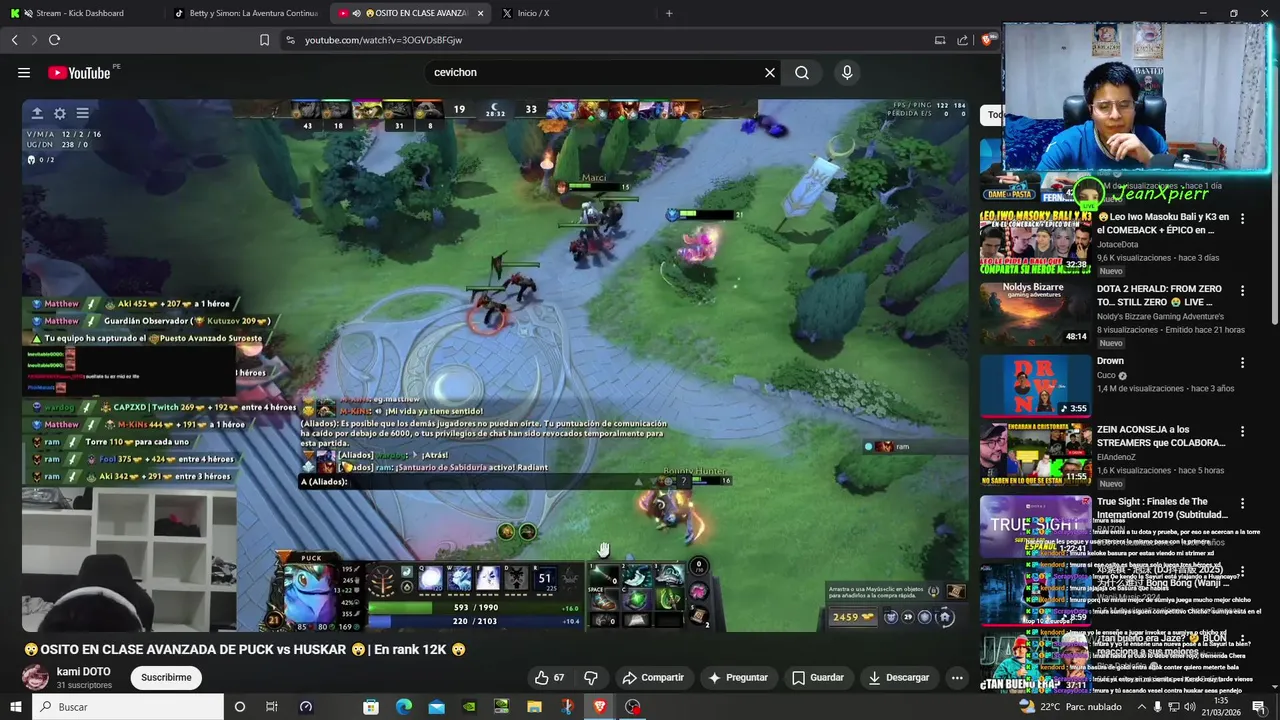
Task: Open the YouTube hamburger guide menu
Action: [x=23, y=72]
